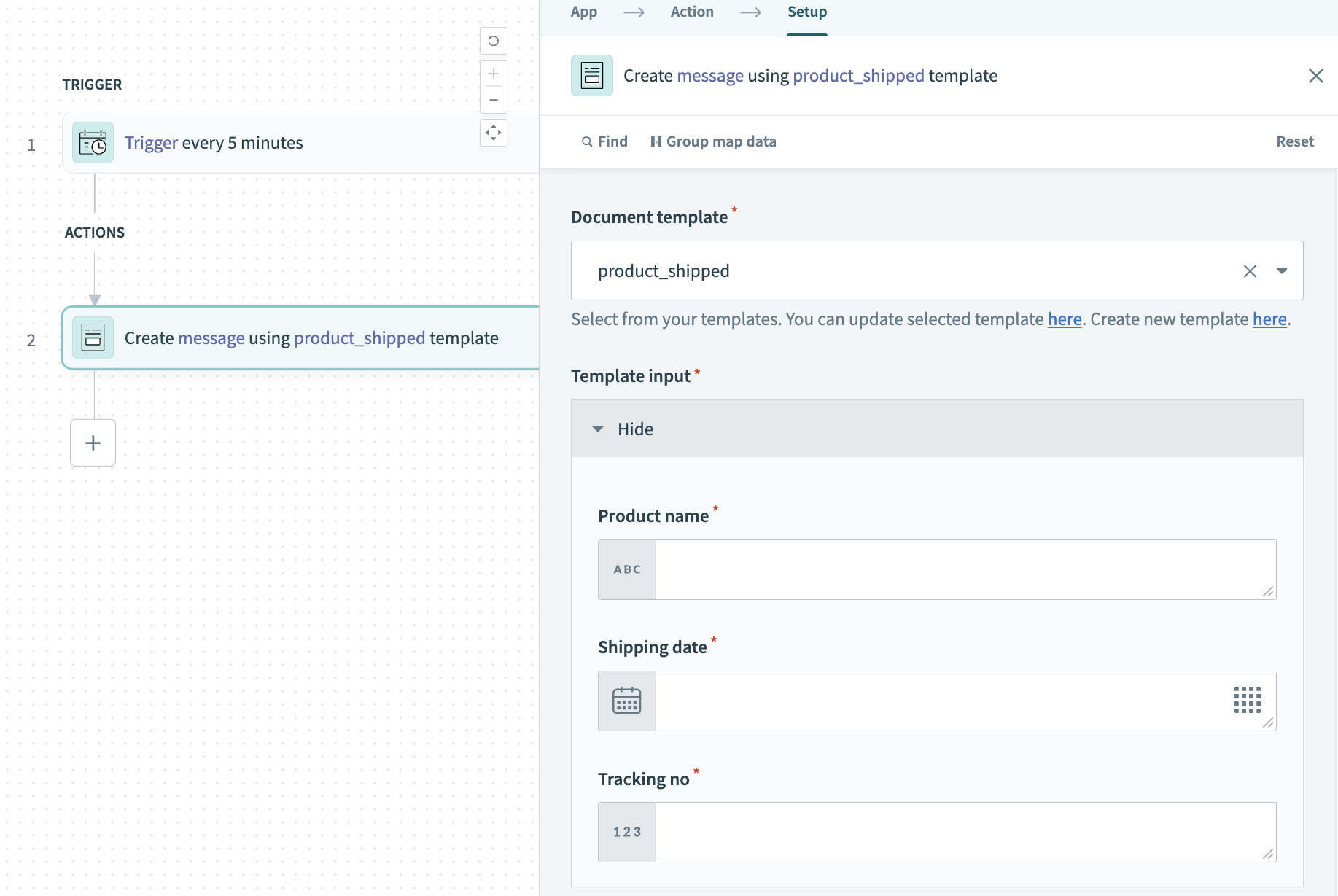This screenshot has width=1338, height=896.
Task: Clear the selected product_shipped template
Action: 1250,270
